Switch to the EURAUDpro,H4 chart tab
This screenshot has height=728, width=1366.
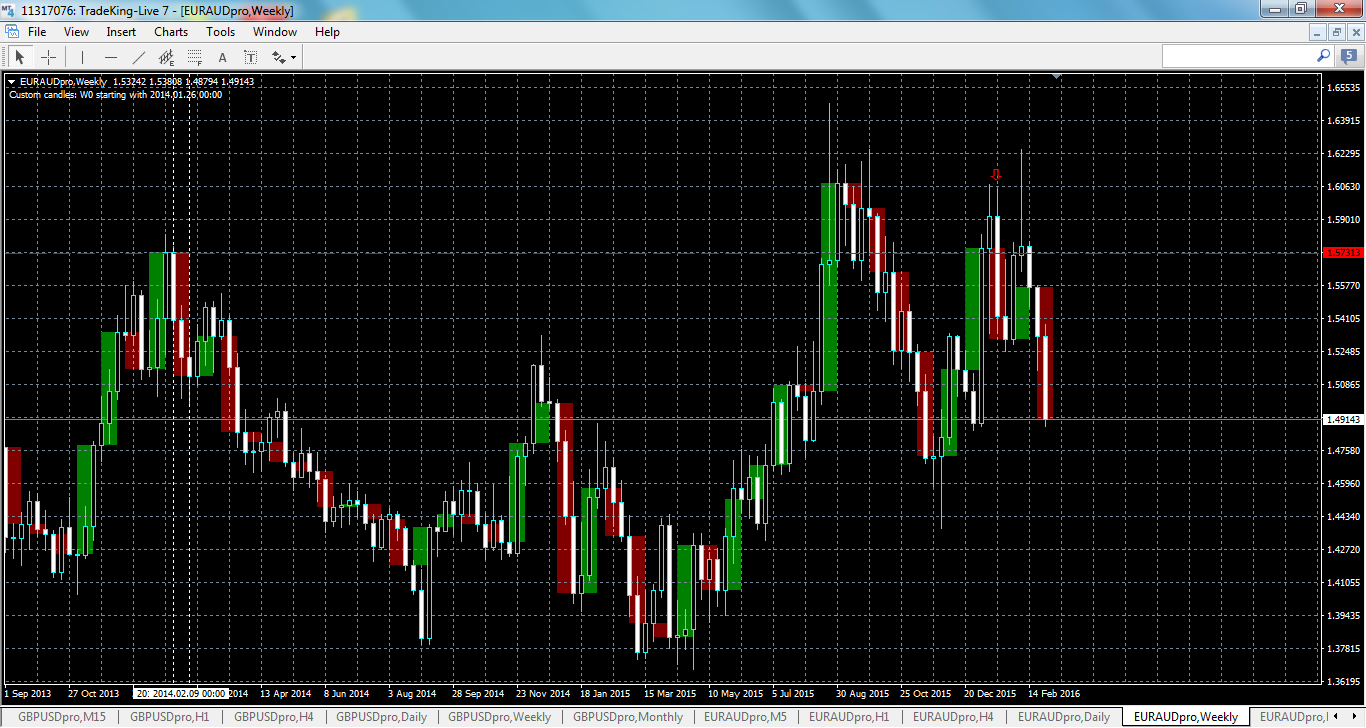(953, 717)
